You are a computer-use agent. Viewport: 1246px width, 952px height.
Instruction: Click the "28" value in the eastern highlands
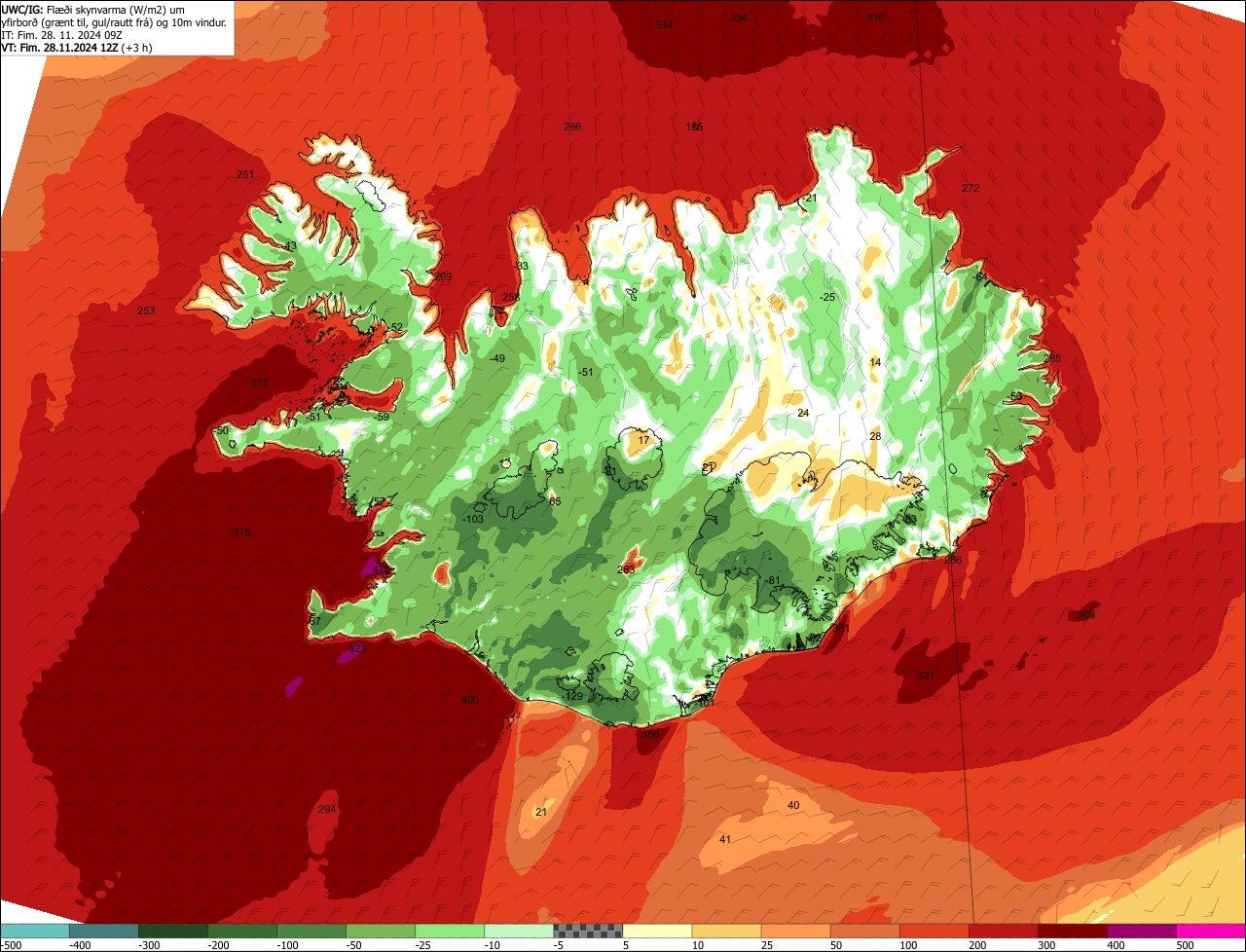(875, 436)
